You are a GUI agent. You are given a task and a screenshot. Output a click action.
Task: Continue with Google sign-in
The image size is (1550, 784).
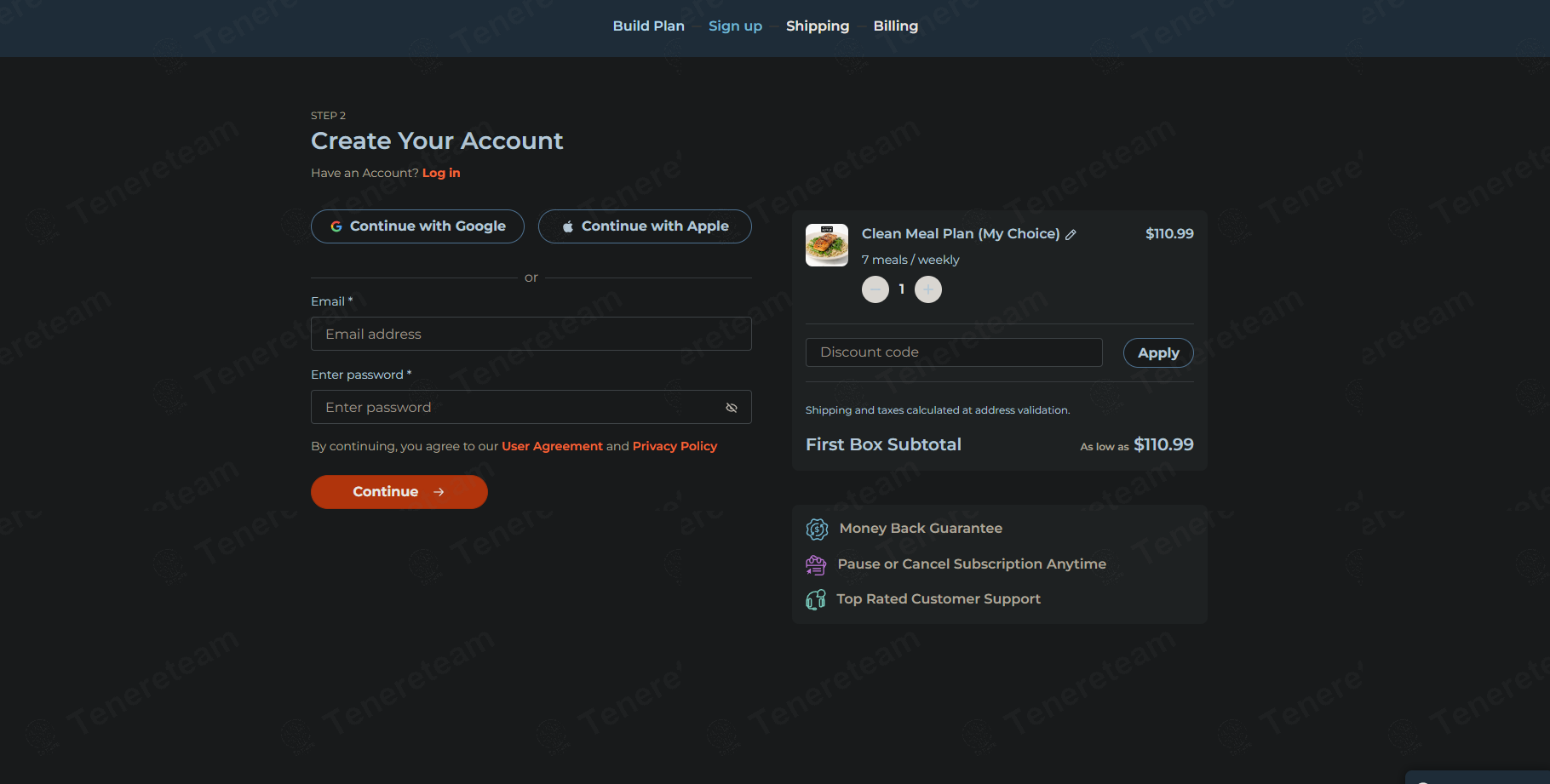pyautogui.click(x=417, y=226)
